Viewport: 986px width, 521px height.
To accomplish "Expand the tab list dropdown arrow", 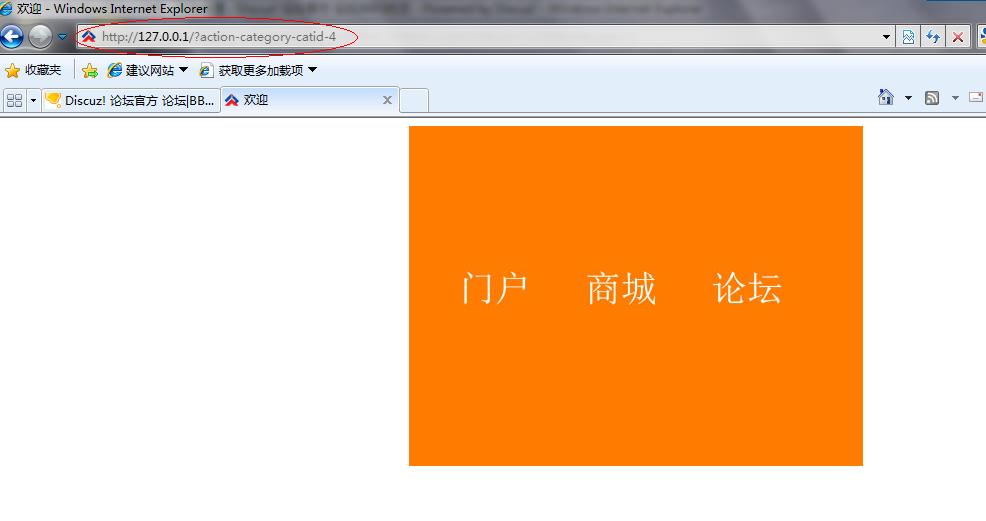I will (33, 100).
